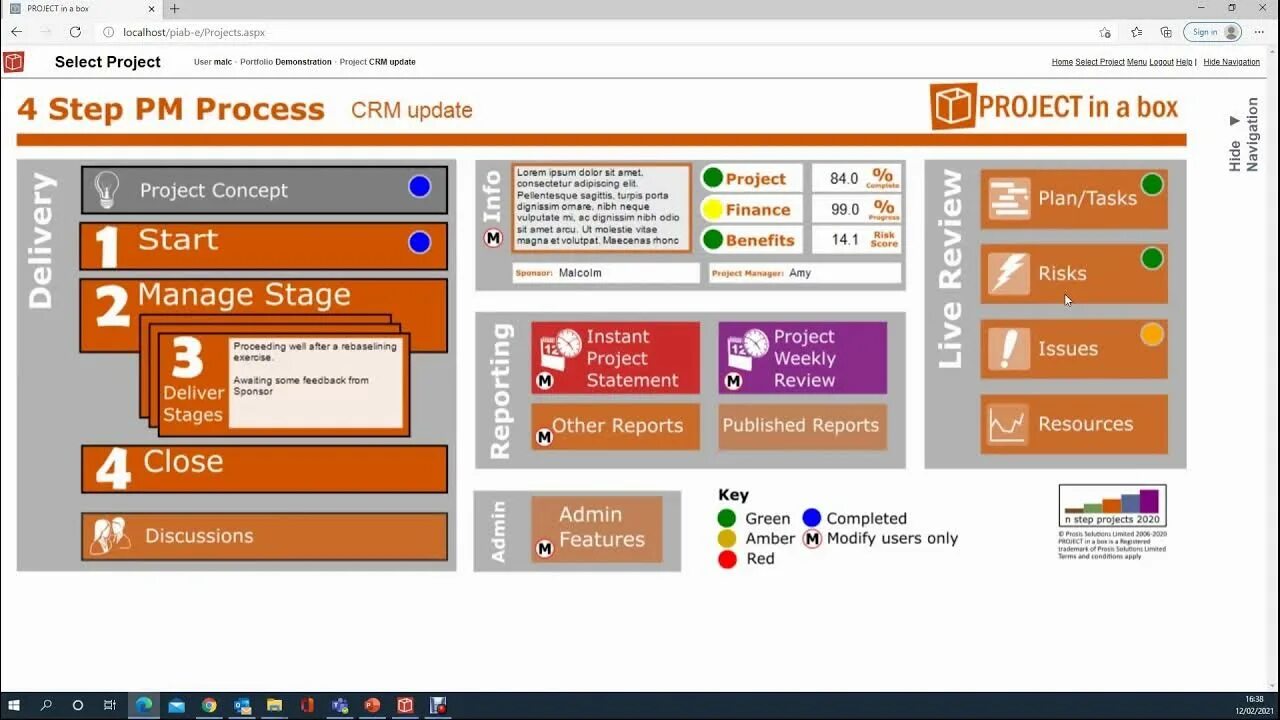Open Discussions
The width and height of the screenshot is (1280, 720).
tap(264, 536)
